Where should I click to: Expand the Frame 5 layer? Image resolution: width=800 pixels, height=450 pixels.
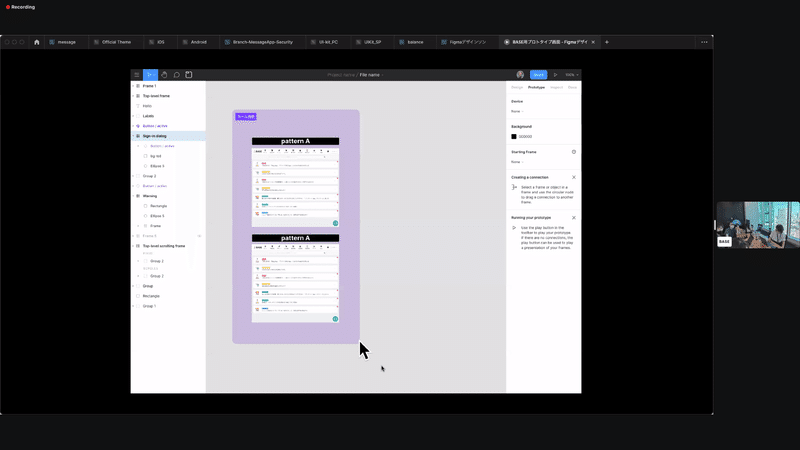[x=133, y=236]
